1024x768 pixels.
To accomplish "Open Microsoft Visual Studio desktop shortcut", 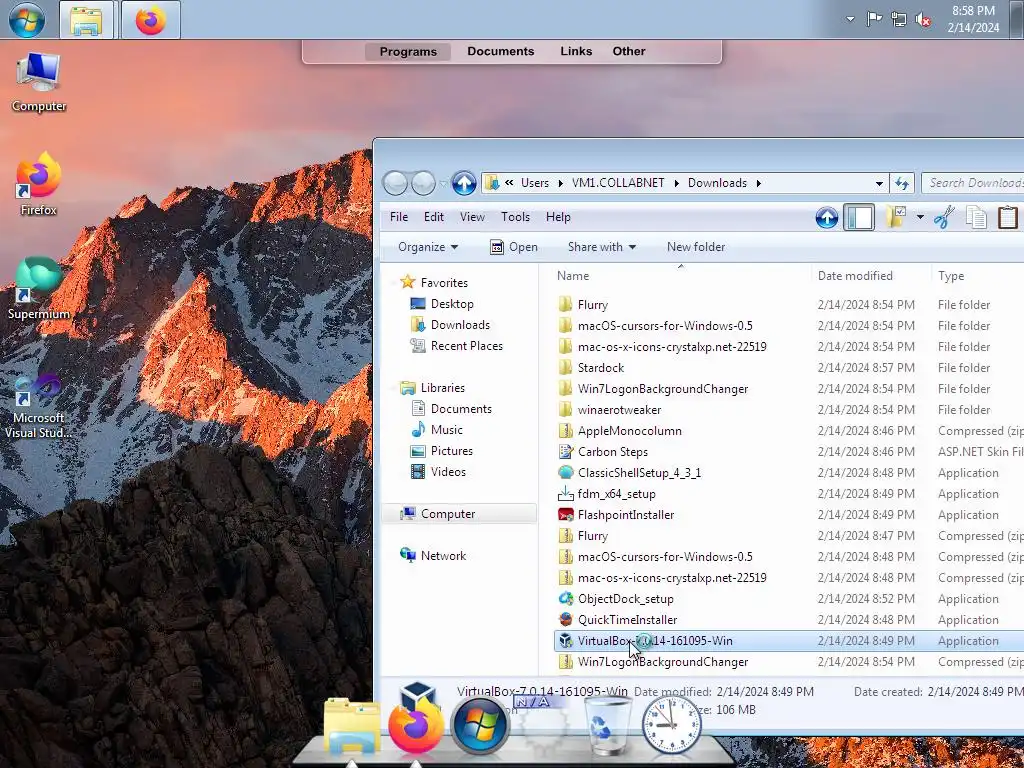I will coord(39,406).
